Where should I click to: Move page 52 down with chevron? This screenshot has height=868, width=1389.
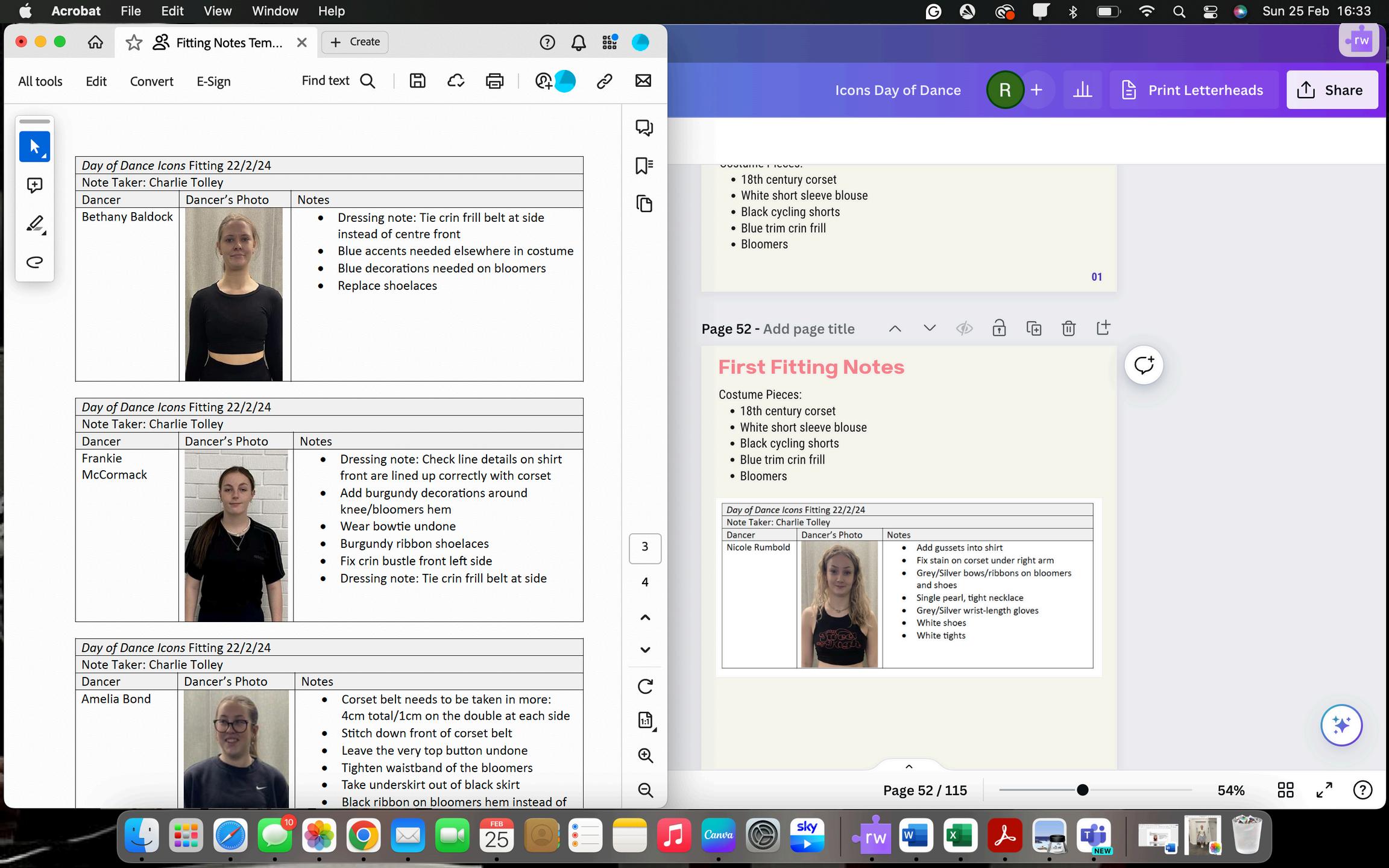tap(929, 329)
